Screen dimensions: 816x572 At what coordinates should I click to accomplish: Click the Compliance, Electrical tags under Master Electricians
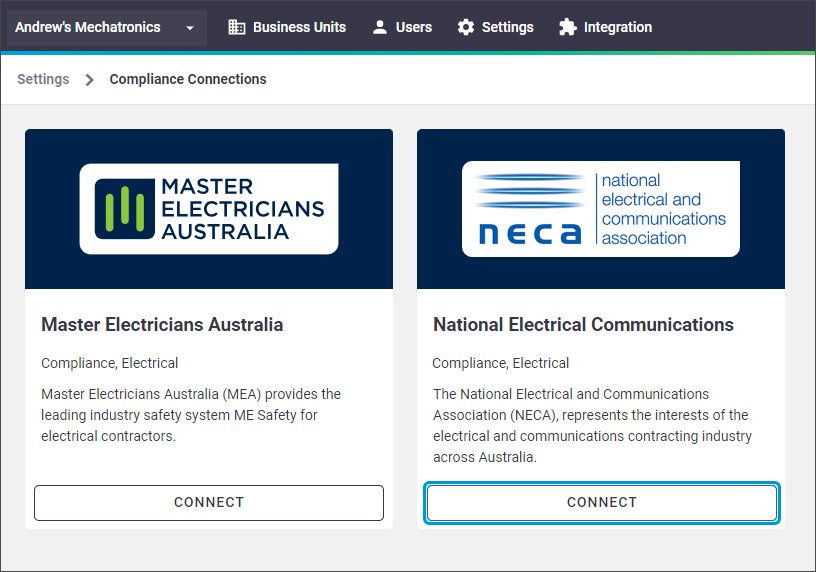coord(110,363)
